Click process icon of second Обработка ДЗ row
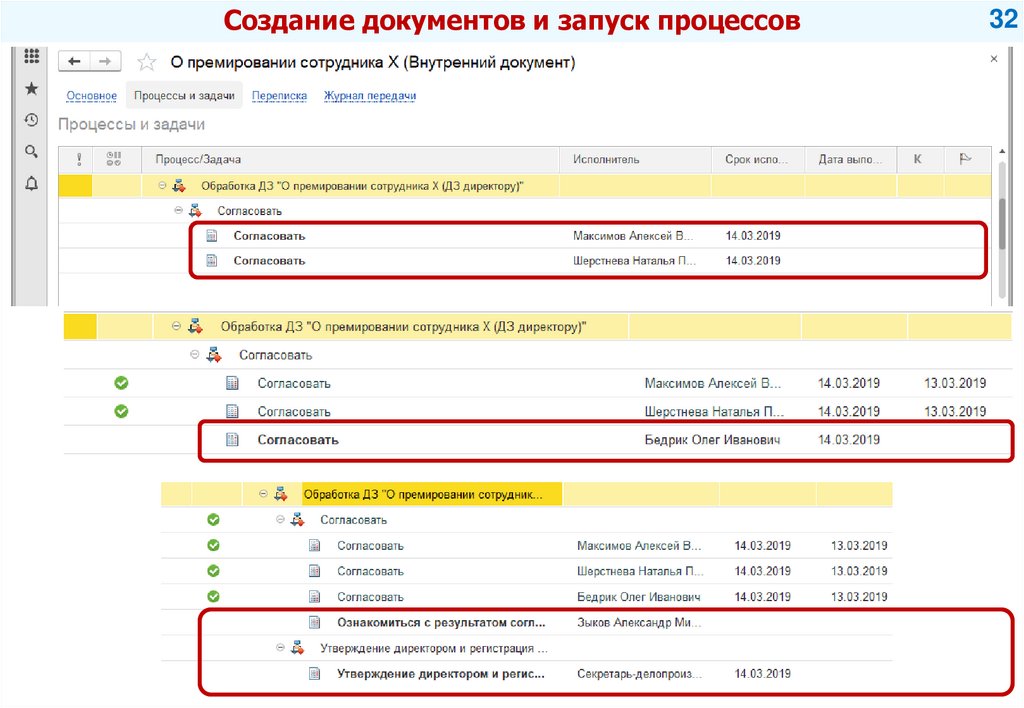The image size is (1024, 708). (195, 326)
